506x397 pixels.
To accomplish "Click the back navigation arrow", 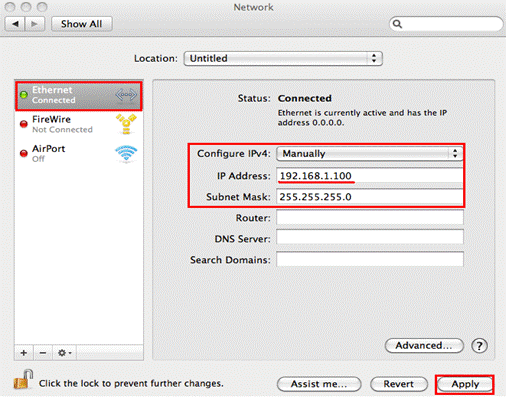I will click(15, 24).
